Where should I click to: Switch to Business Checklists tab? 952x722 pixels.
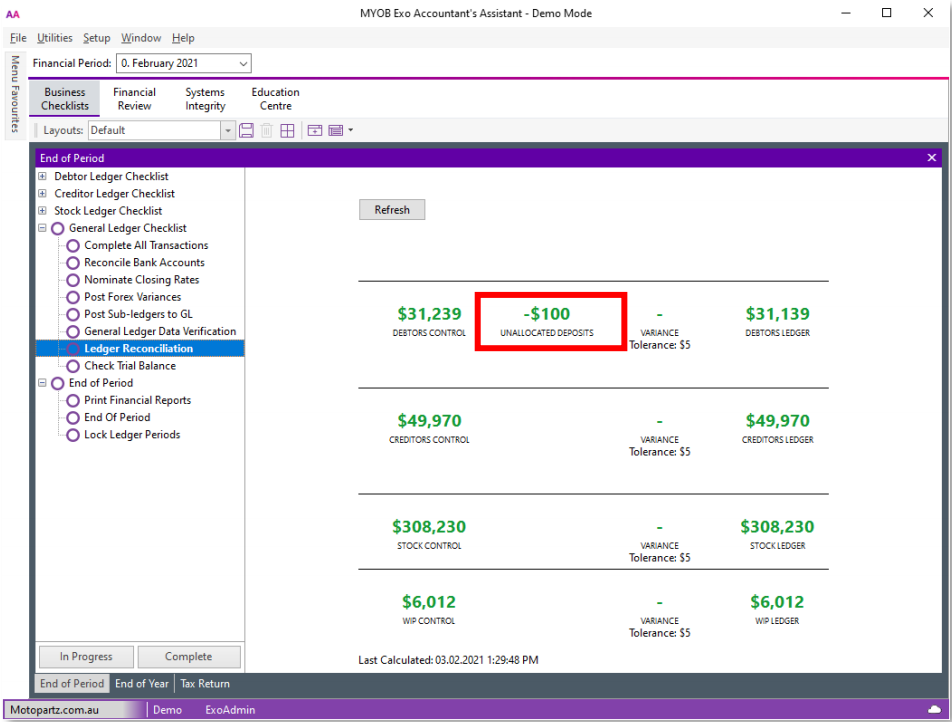[x=65, y=99]
